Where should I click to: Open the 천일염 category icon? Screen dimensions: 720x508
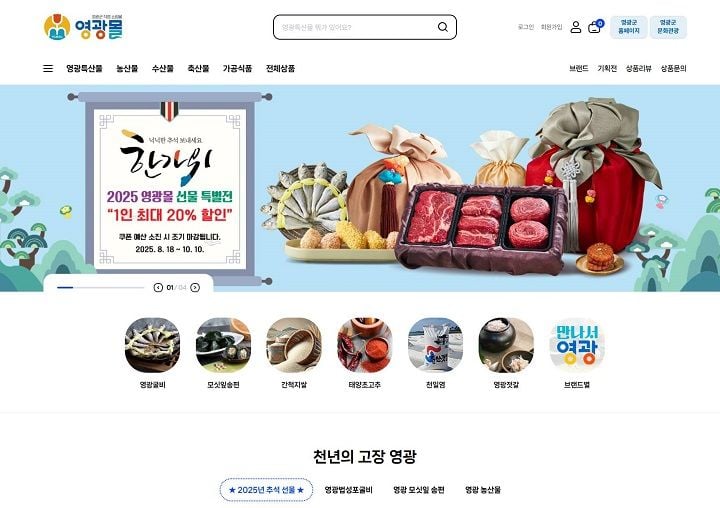435,345
